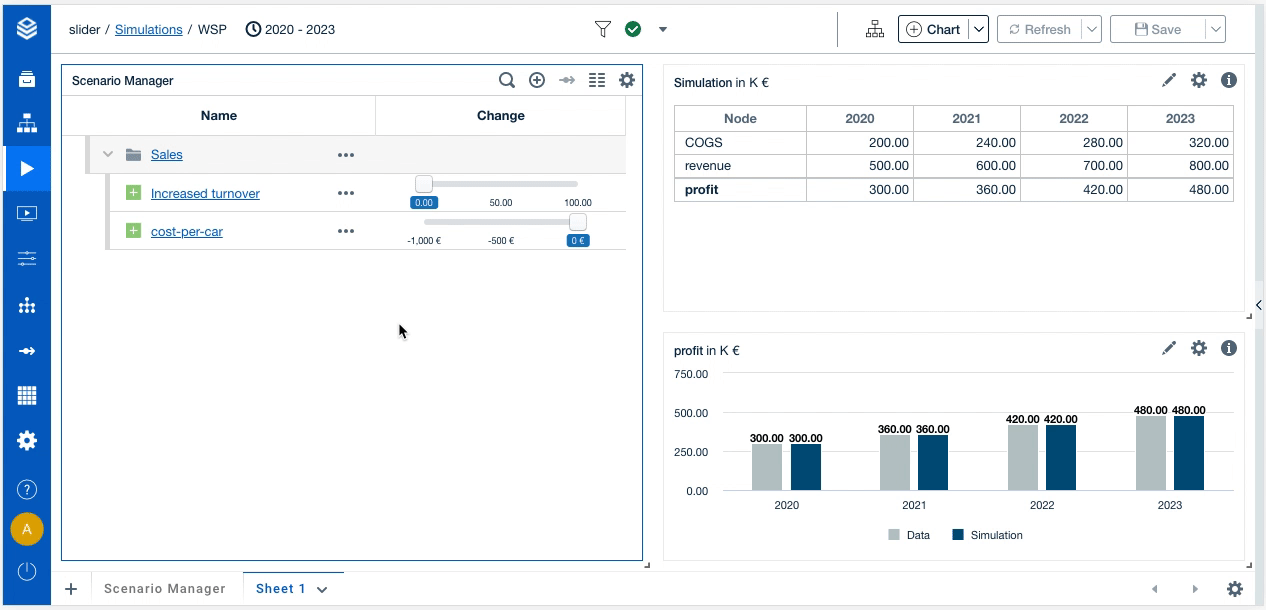Click the cost-per-car slider handle
The image size is (1266, 610).
coord(577,222)
